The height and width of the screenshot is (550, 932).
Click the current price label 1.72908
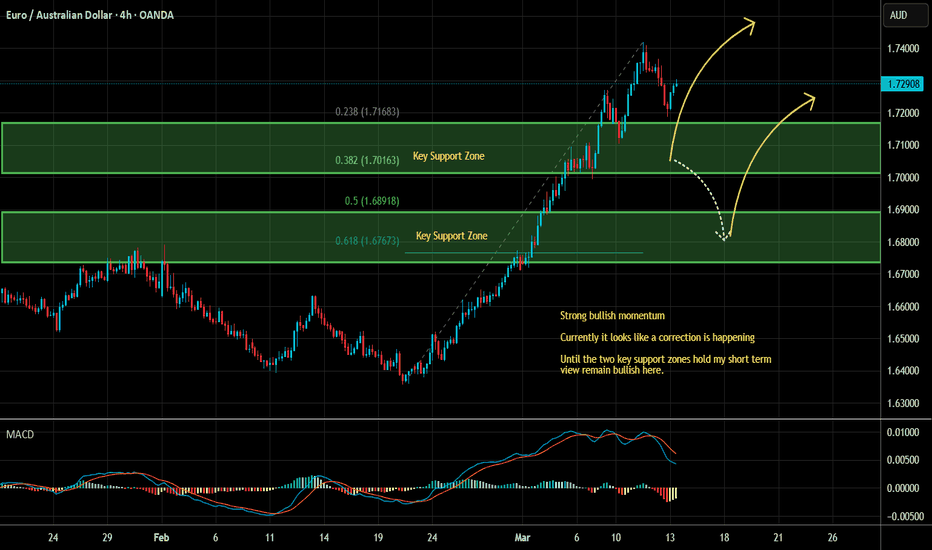coord(903,84)
